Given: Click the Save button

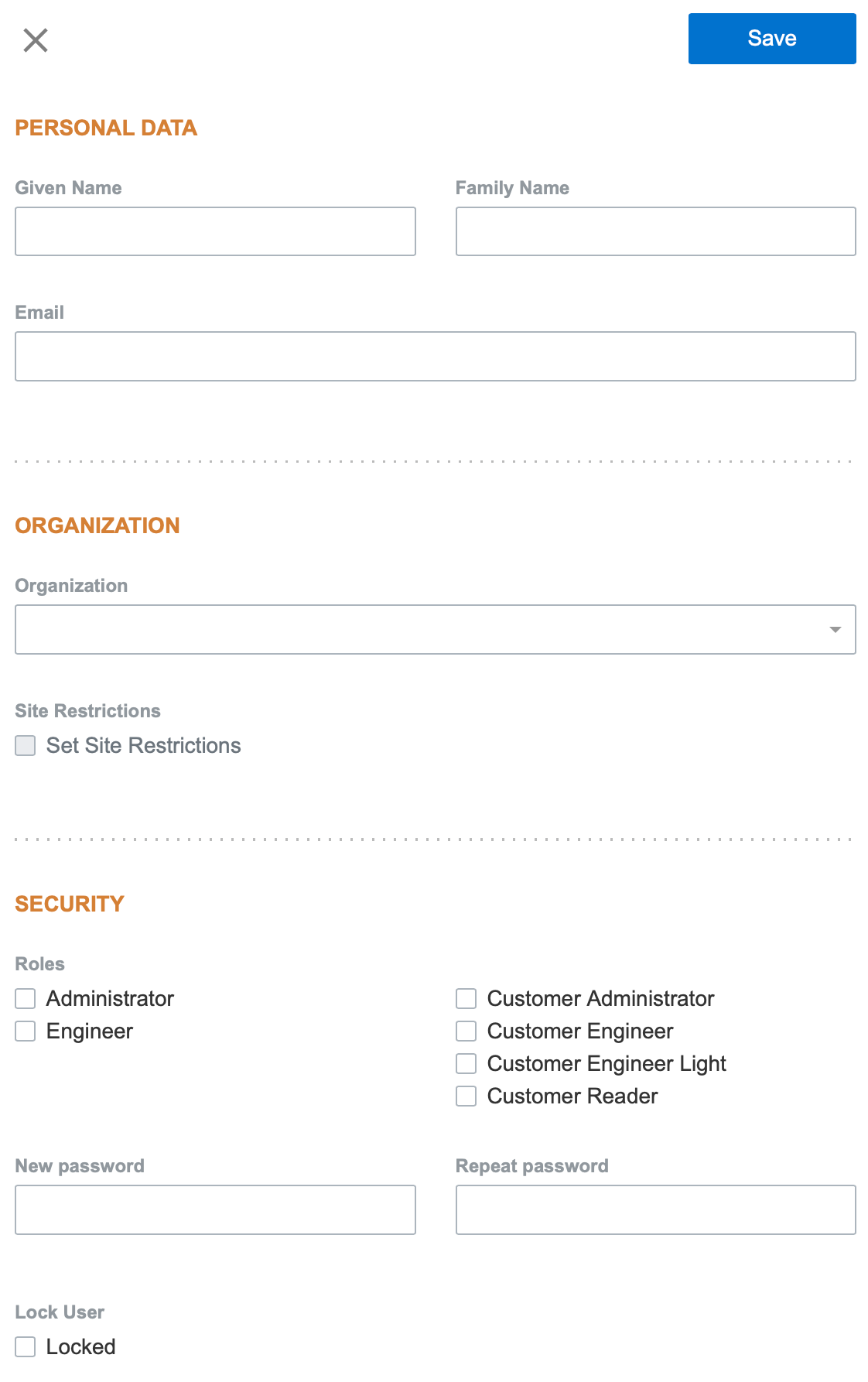Looking at the screenshot, I should 771,39.
